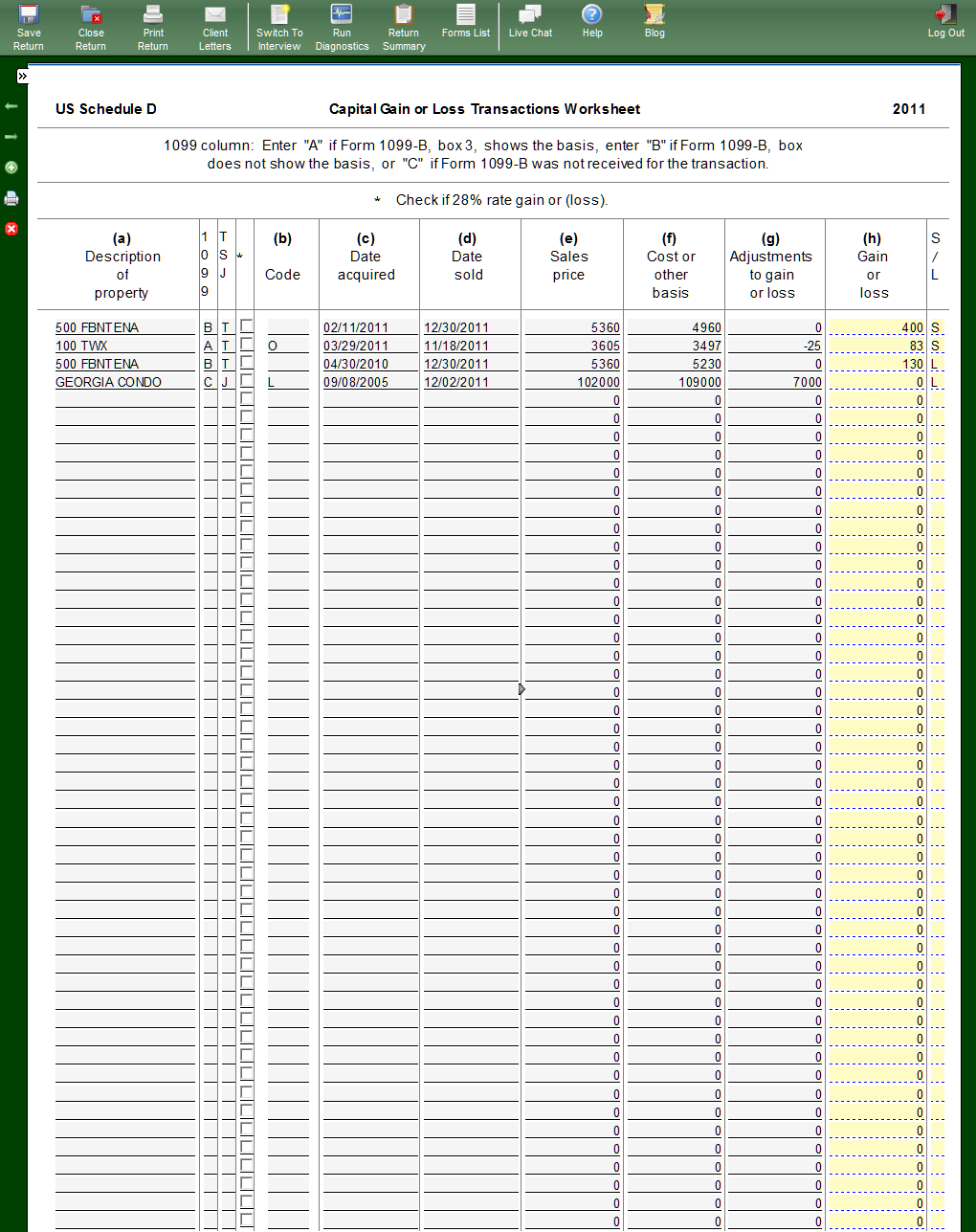This screenshot has width=976, height=1232.
Task: Click the small gray arrow marker mid-worksheet
Action: pyautogui.click(x=521, y=689)
